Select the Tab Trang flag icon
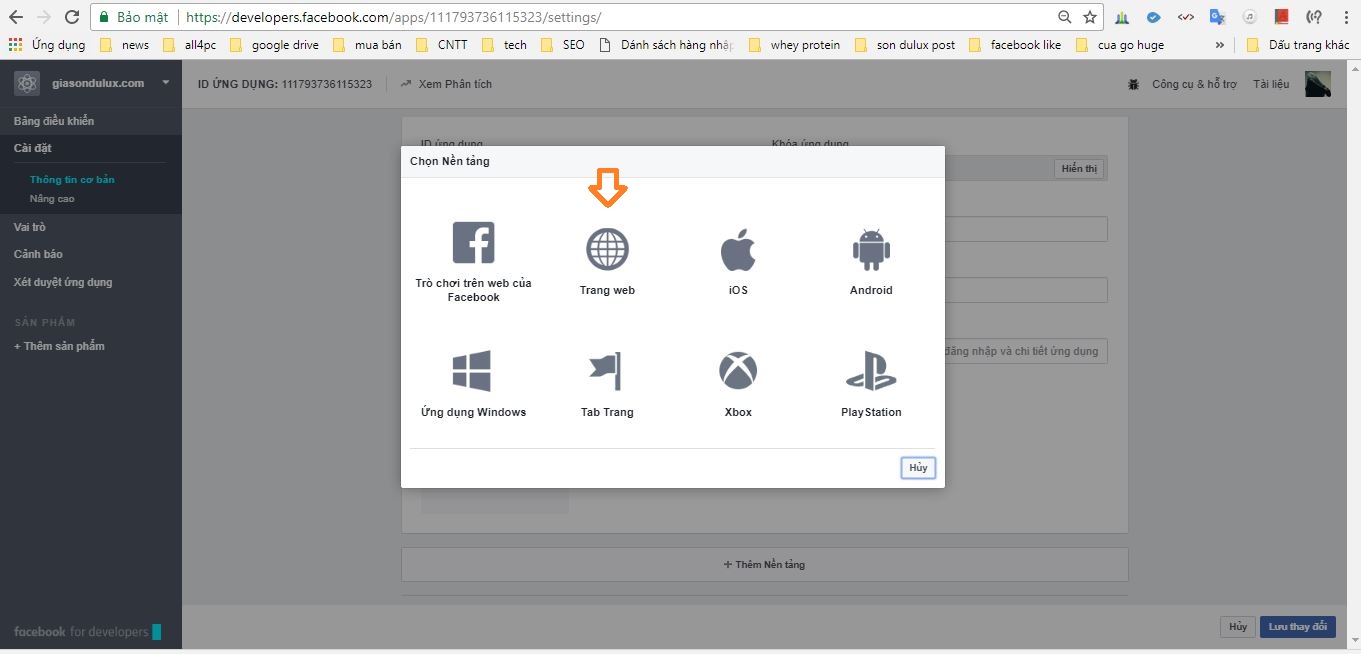The image size is (1361, 654). [606, 371]
